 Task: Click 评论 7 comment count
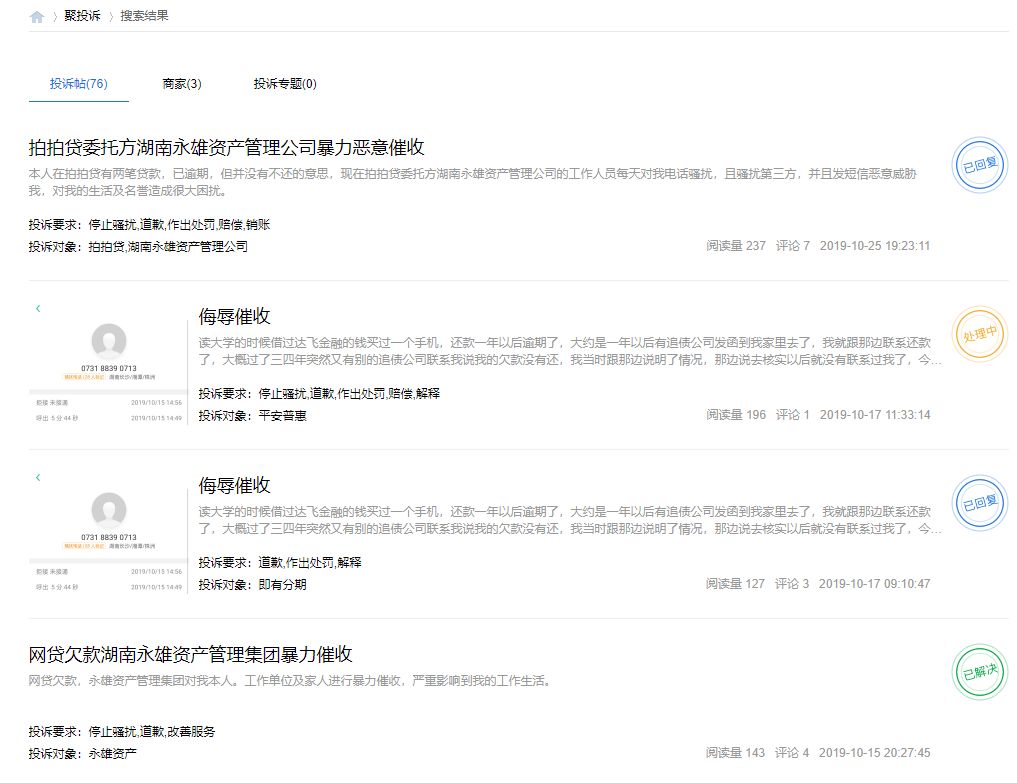(x=793, y=246)
